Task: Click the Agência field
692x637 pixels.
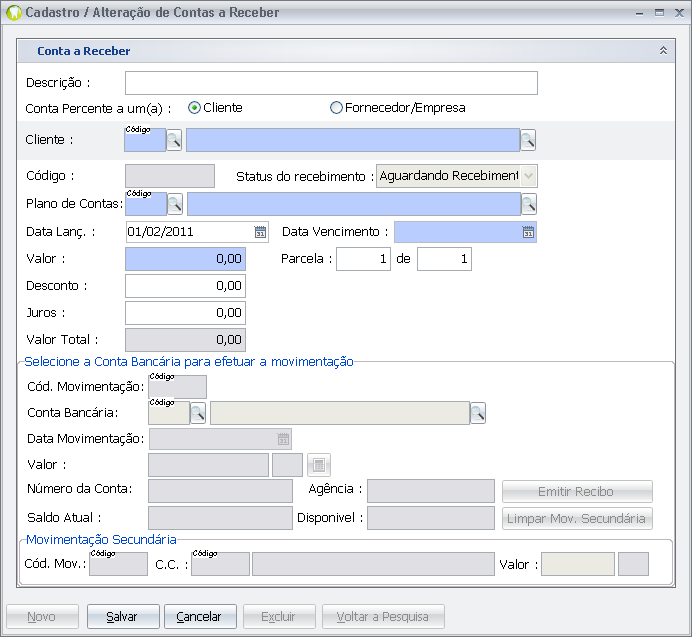Action: point(431,491)
